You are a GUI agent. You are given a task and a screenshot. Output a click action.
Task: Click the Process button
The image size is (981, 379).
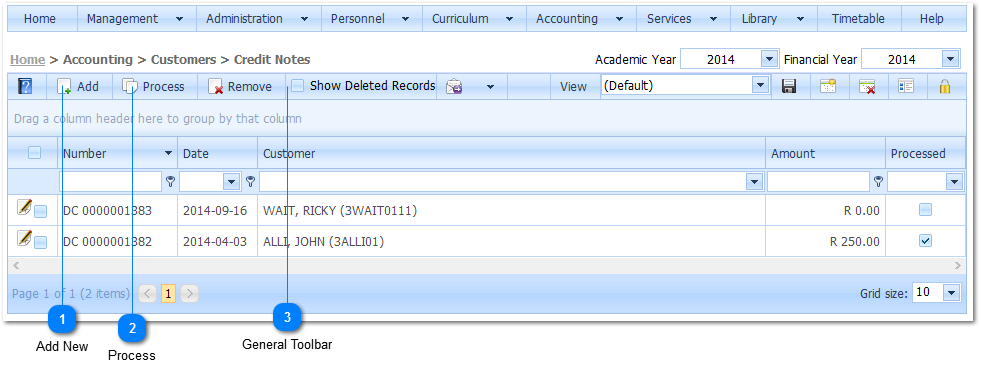(155, 86)
